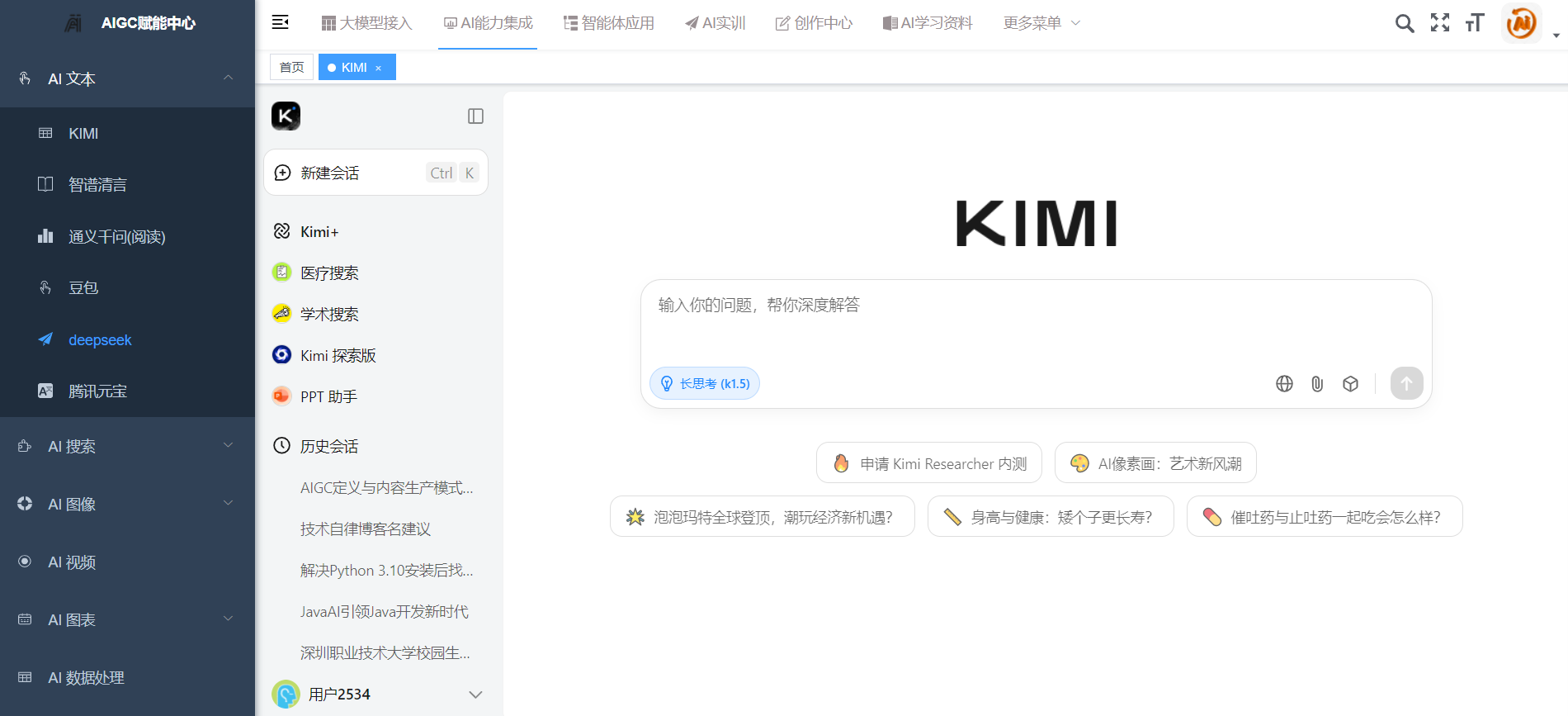Click the AI像素画：艺术新风潮 suggestion

point(1155,463)
